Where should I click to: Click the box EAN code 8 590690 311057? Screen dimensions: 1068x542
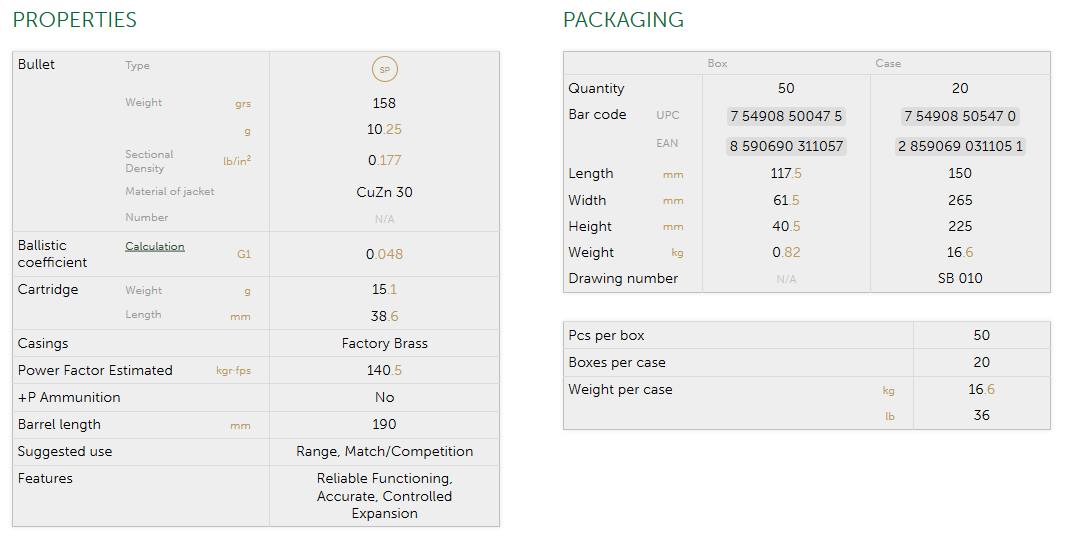coord(786,146)
